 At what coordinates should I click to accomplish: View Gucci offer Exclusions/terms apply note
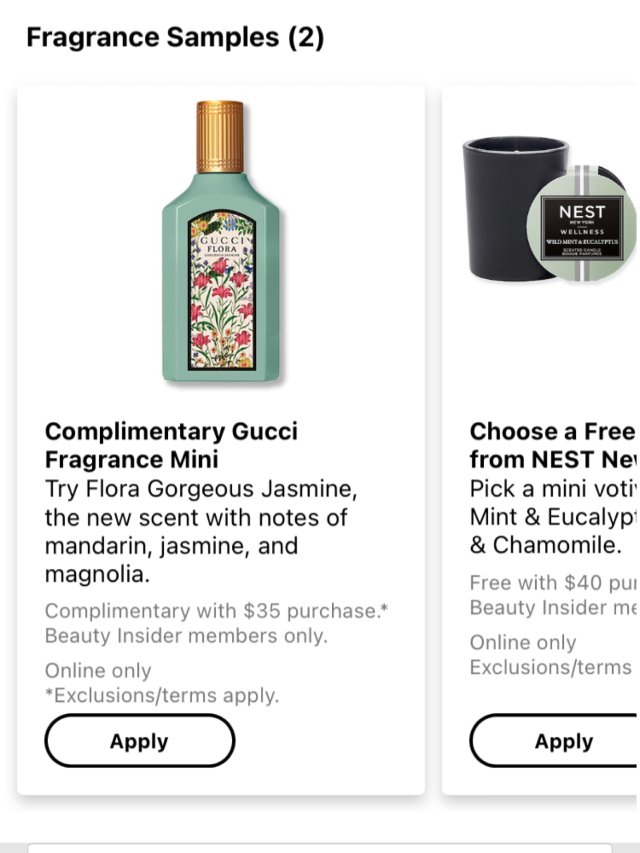coord(162,695)
